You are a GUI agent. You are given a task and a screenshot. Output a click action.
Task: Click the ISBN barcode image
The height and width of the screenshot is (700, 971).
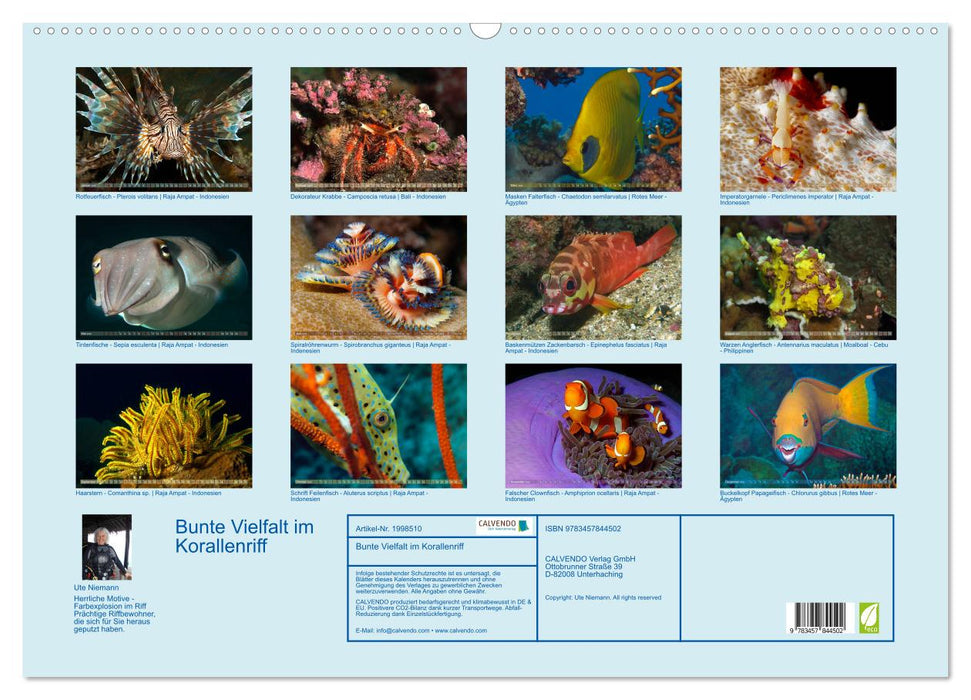[x=816, y=618]
